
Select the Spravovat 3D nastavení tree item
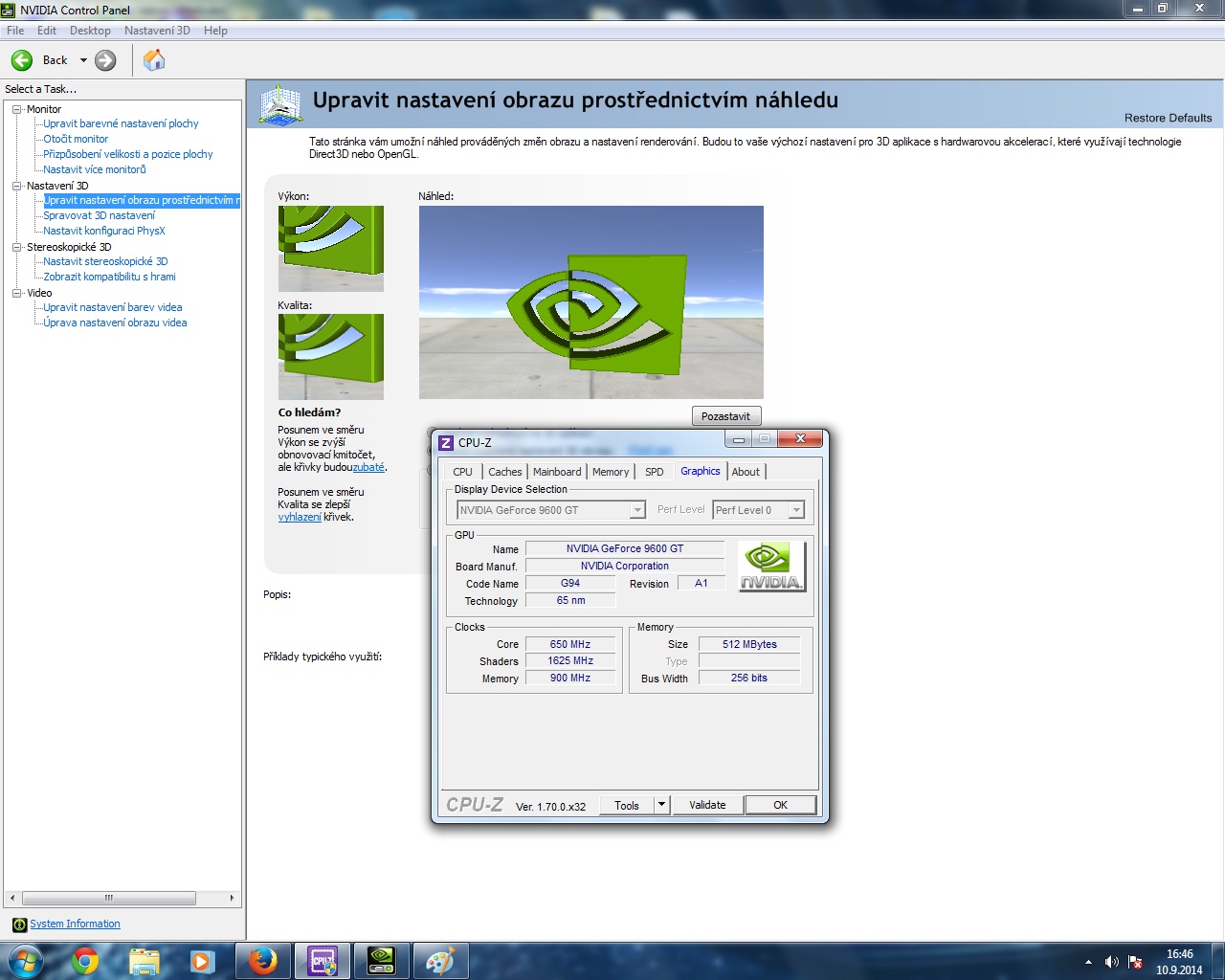[x=99, y=215]
